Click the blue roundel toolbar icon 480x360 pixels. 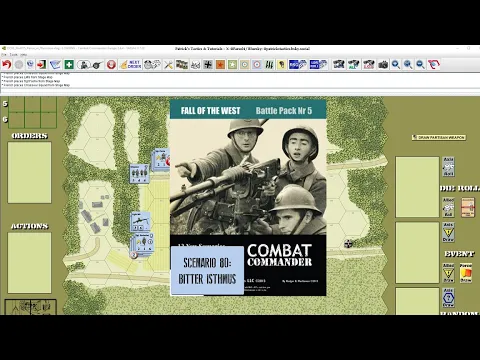[257, 64]
